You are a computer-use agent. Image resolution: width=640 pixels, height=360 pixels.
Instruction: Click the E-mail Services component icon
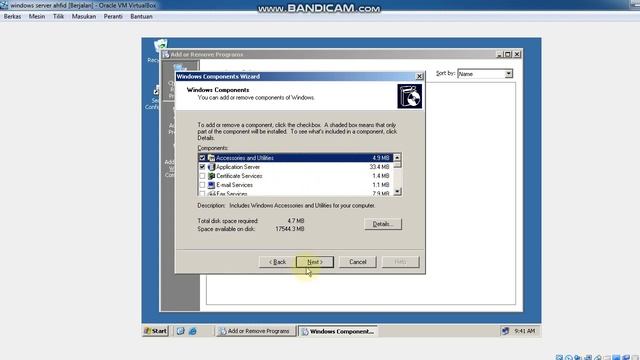[x=211, y=185]
